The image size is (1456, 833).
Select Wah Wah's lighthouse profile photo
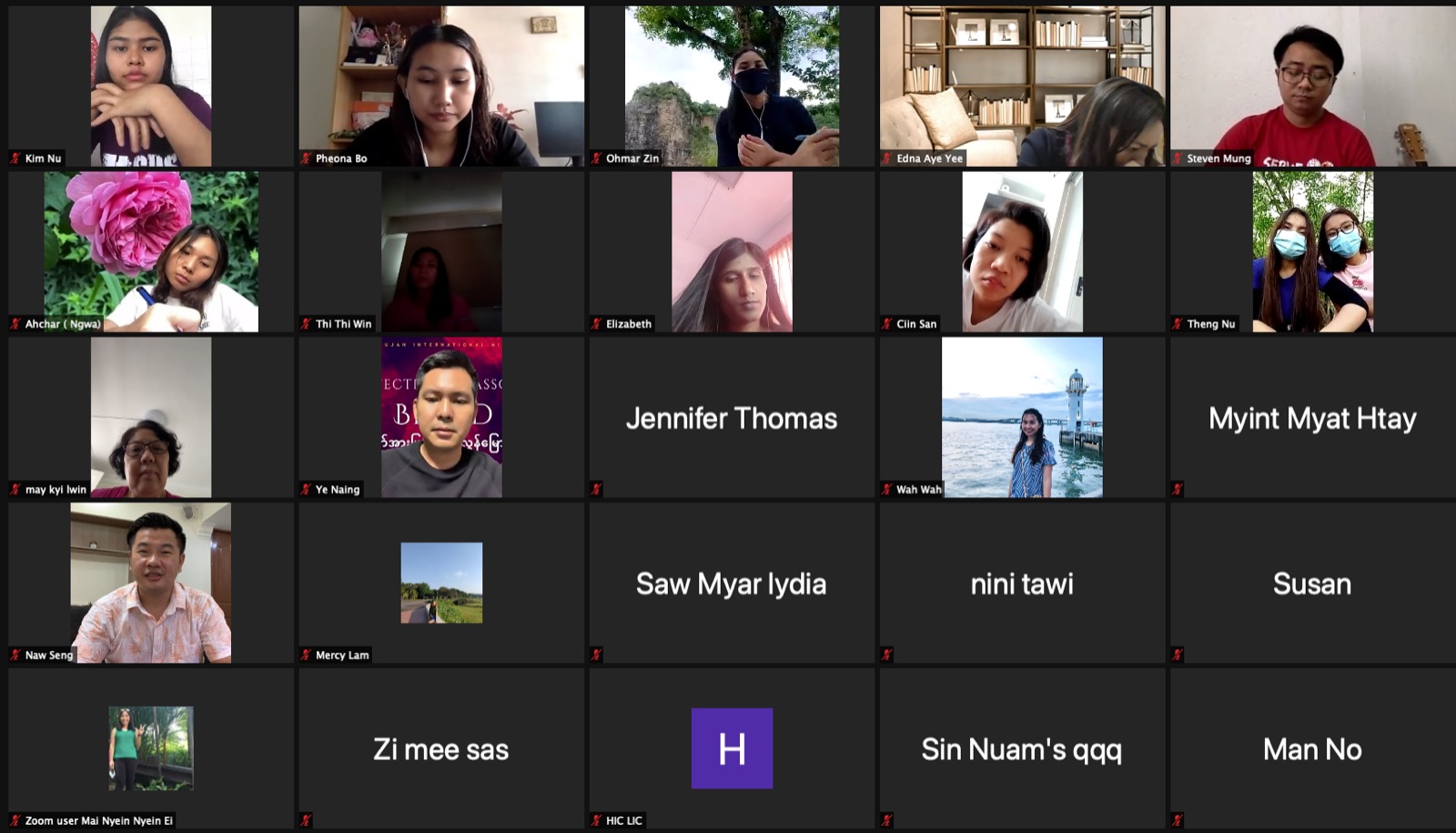point(1022,418)
